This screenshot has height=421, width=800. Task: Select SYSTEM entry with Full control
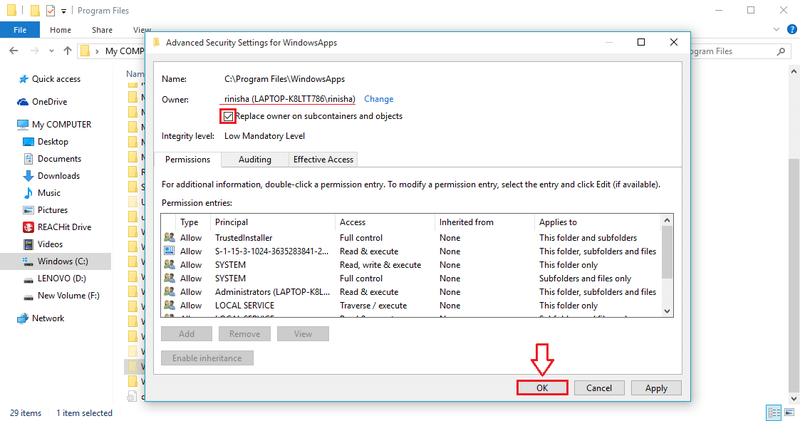point(411,278)
